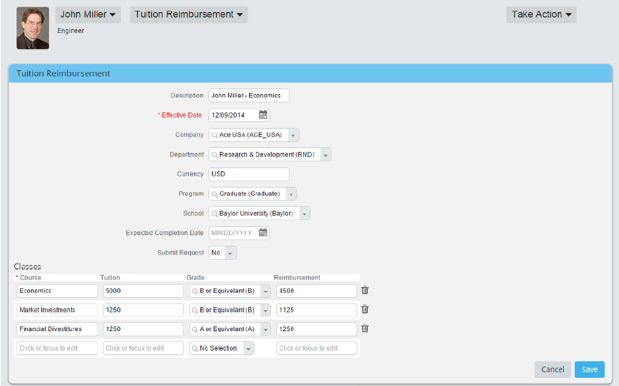Expand the Program dropdown arrow
The width and height of the screenshot is (619, 386).
pos(291,194)
